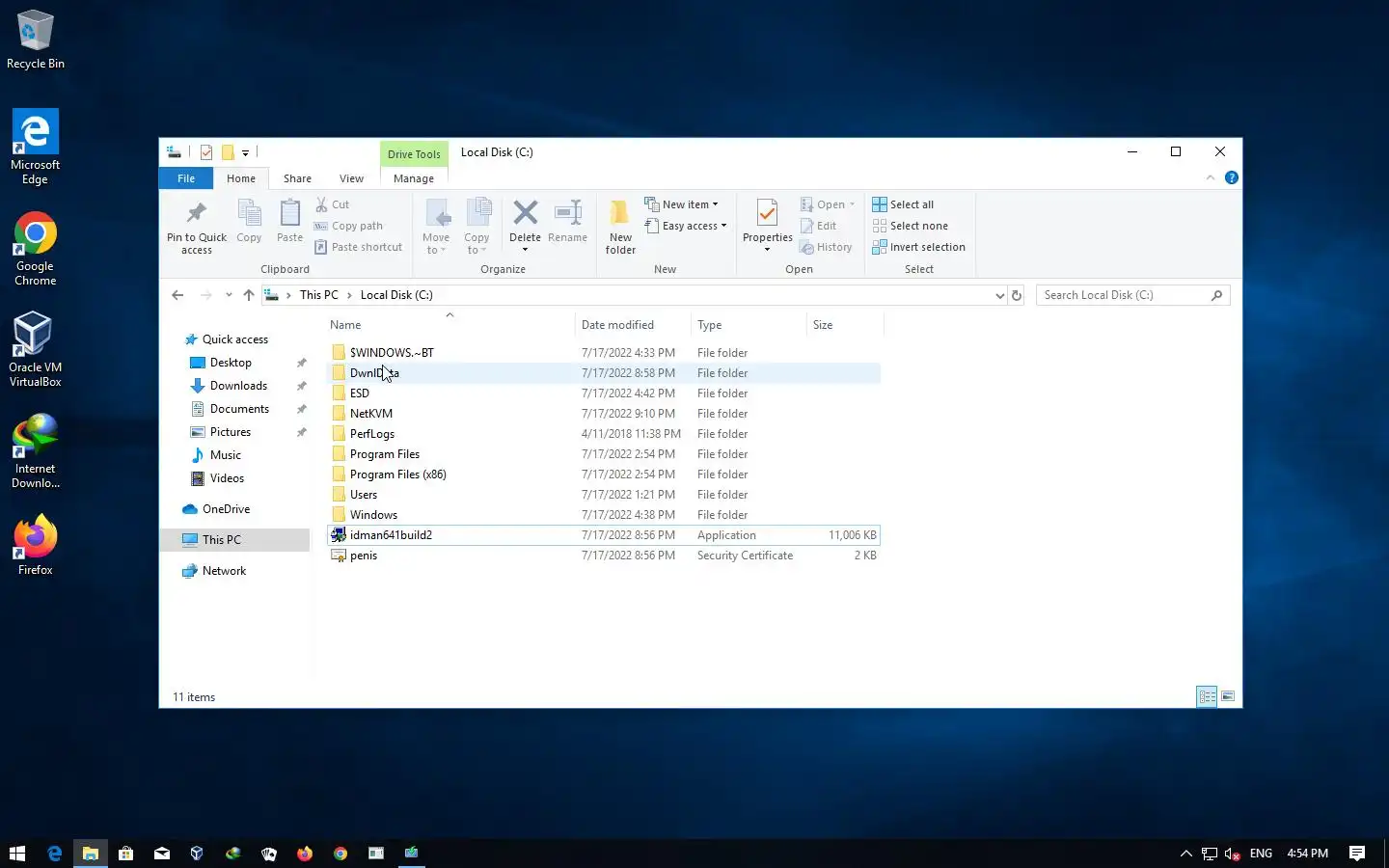Open Firefox from the taskbar

[x=305, y=853]
